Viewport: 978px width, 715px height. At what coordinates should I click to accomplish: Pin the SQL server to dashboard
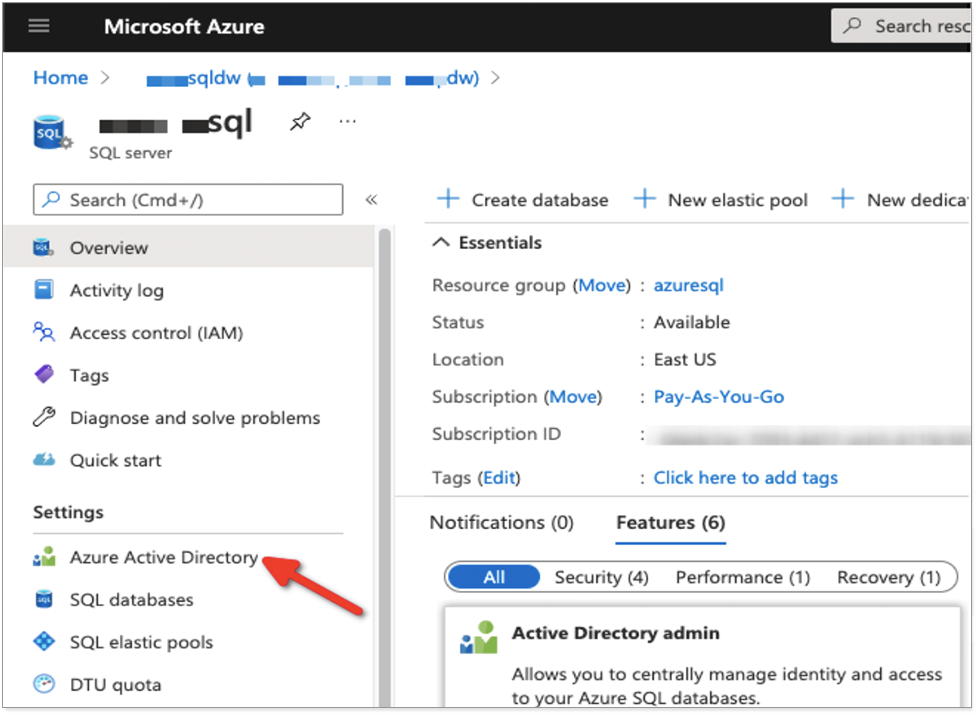click(x=300, y=120)
